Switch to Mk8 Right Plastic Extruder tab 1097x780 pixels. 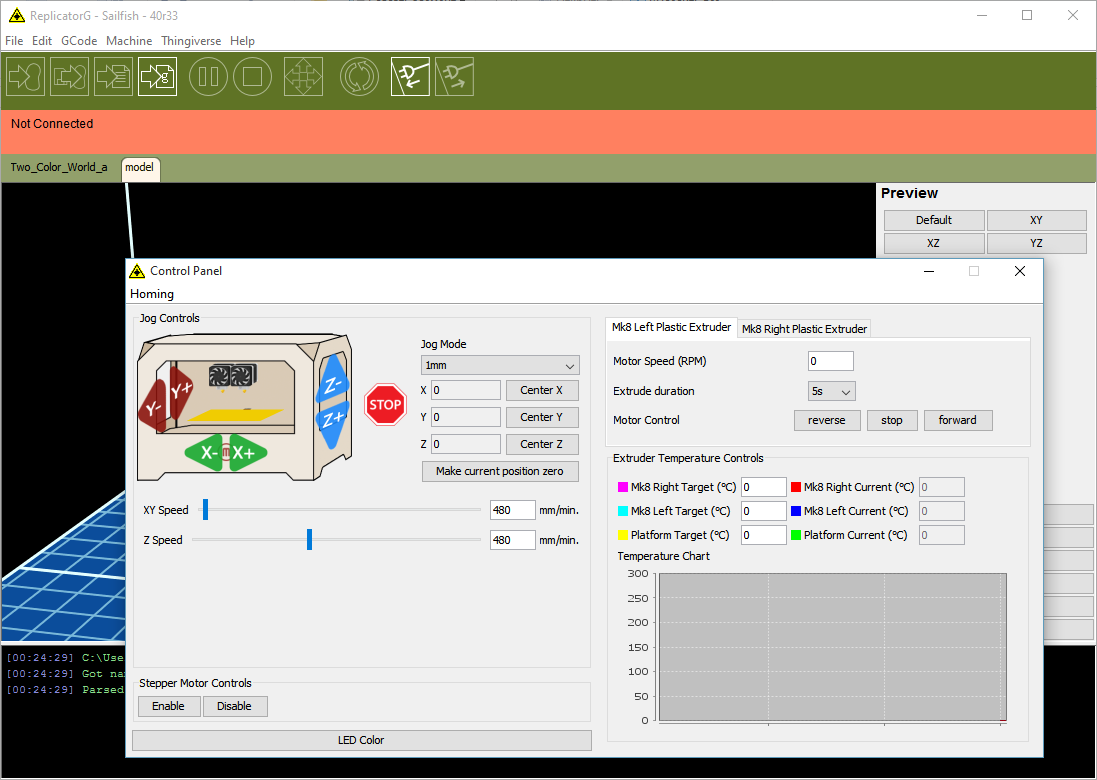click(x=804, y=329)
